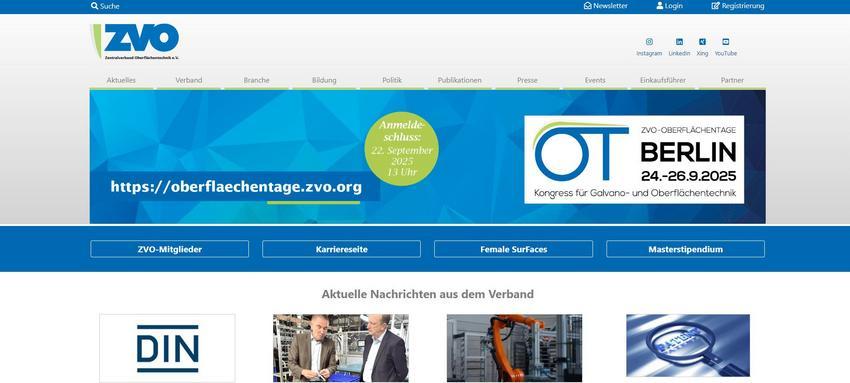Screen dimensions: 850x383
Task: Click the Login user icon
Action: [660, 6]
